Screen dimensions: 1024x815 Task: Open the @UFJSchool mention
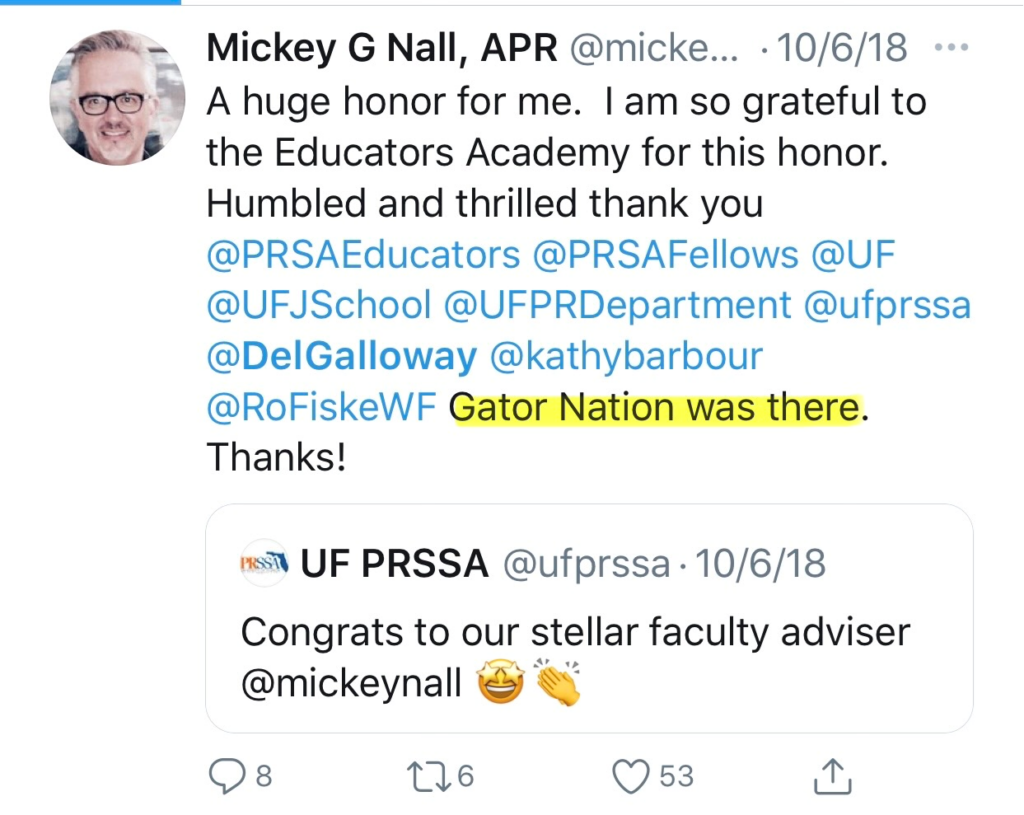(319, 306)
